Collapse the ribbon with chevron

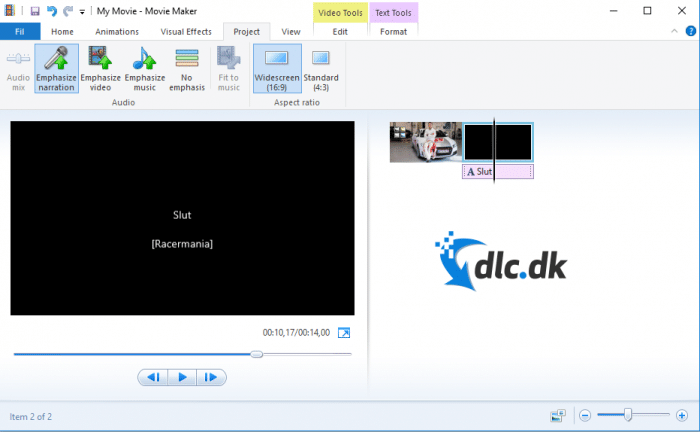674,31
